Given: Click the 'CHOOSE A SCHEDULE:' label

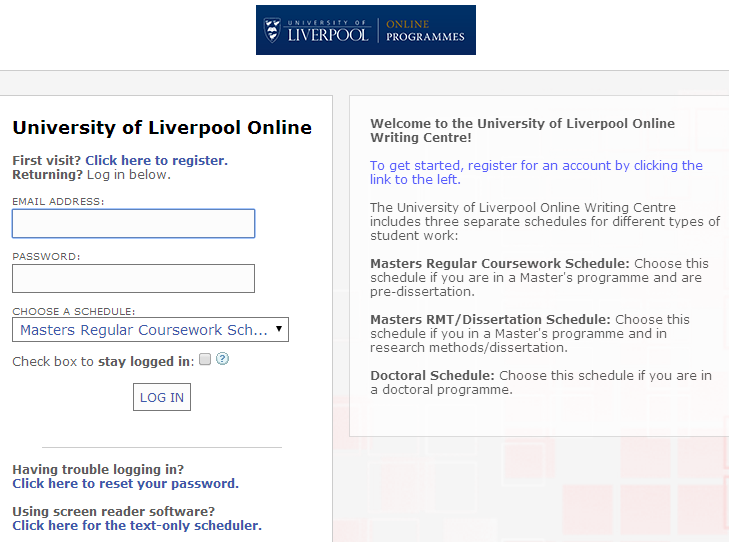Looking at the screenshot, I should pyautogui.click(x=73, y=311).
